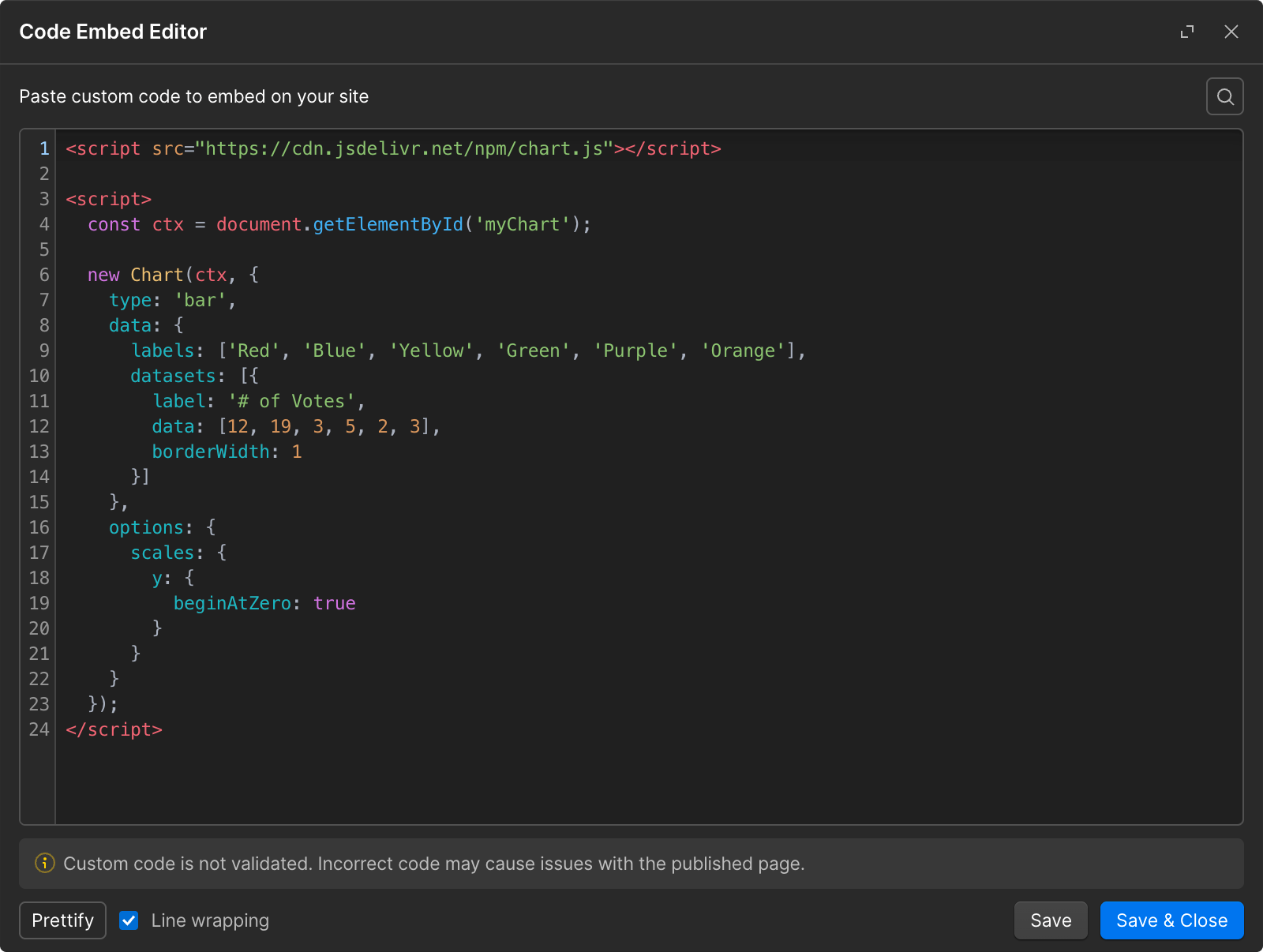Screen dimensions: 1263x952
Task: Click the '# of Votes' string
Action: pyautogui.click(x=291, y=401)
